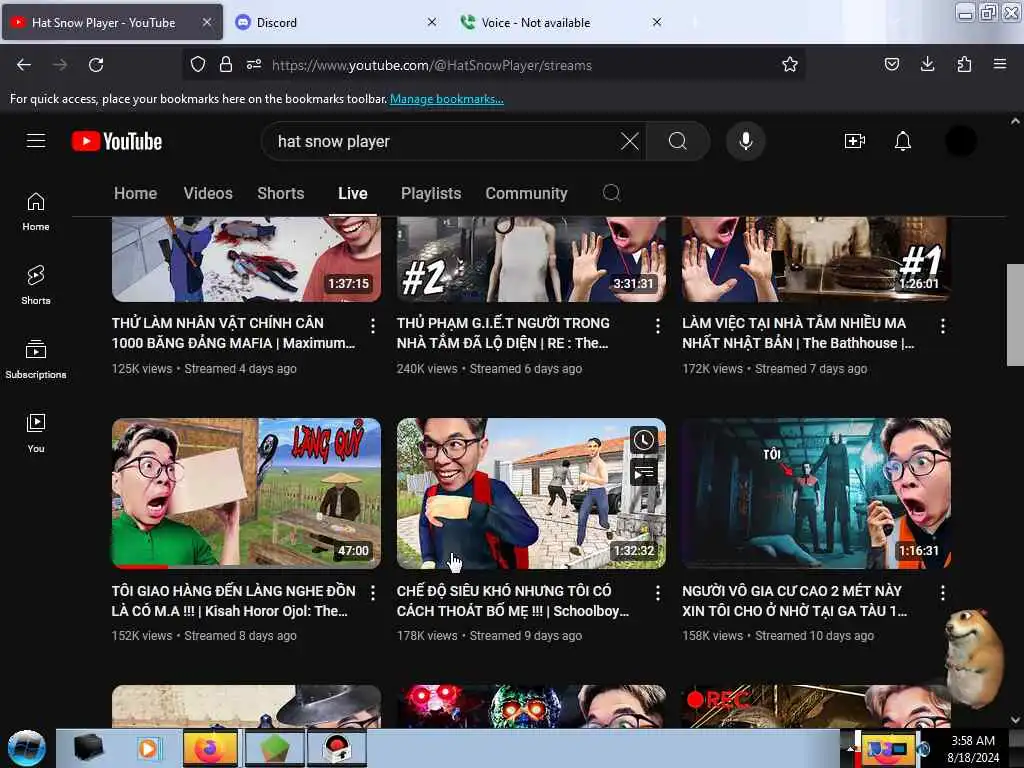Image resolution: width=1024 pixels, height=768 pixels.
Task: Open the green cube taskbar app
Action: click(274, 748)
